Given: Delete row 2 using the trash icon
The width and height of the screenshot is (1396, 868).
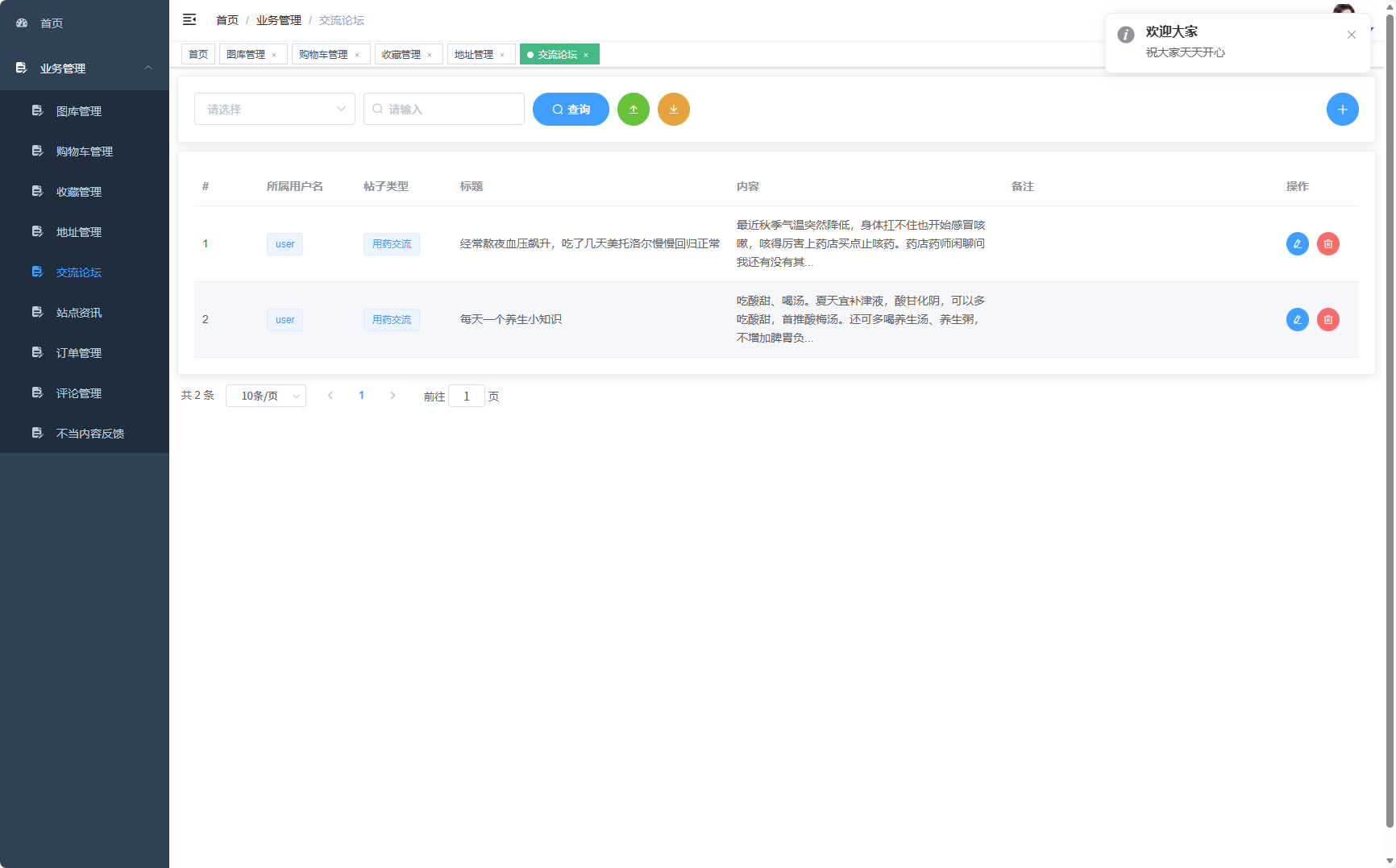Looking at the screenshot, I should (1328, 319).
